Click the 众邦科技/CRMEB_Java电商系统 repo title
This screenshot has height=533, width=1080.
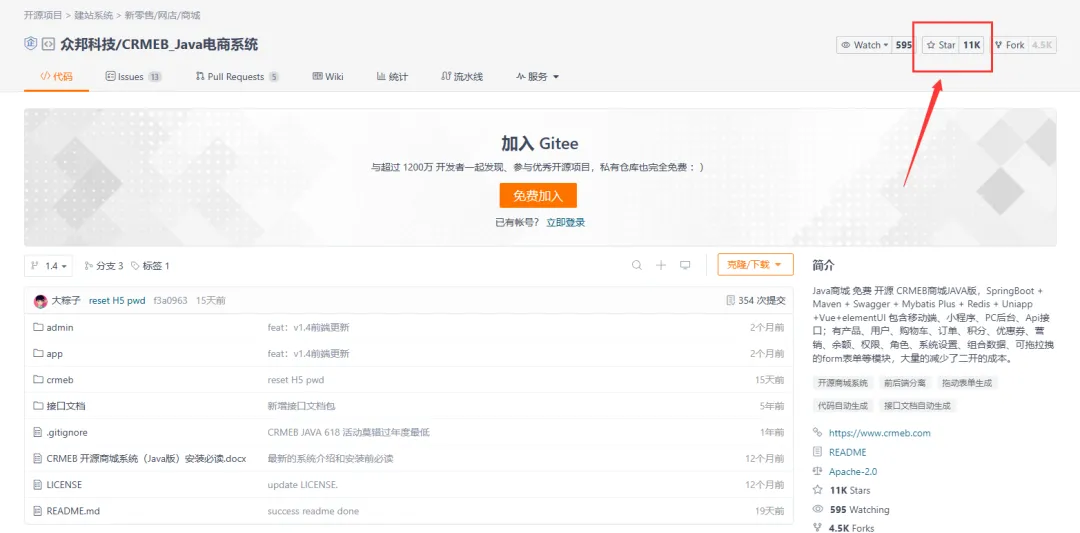[x=159, y=45]
